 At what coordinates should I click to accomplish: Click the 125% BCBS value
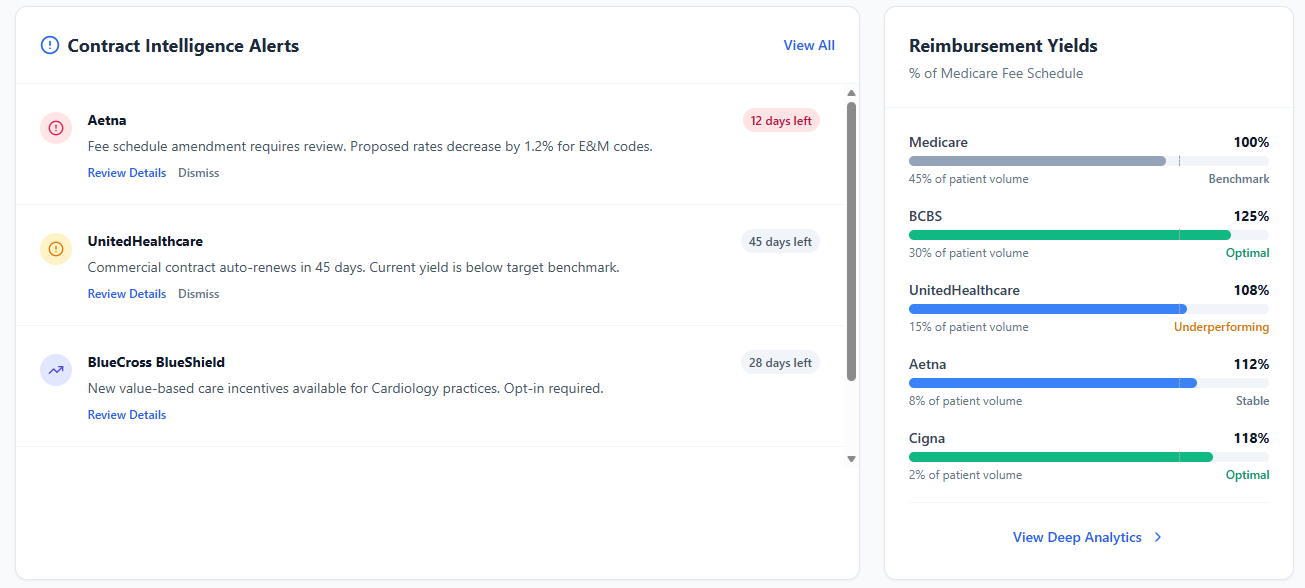coord(1251,217)
